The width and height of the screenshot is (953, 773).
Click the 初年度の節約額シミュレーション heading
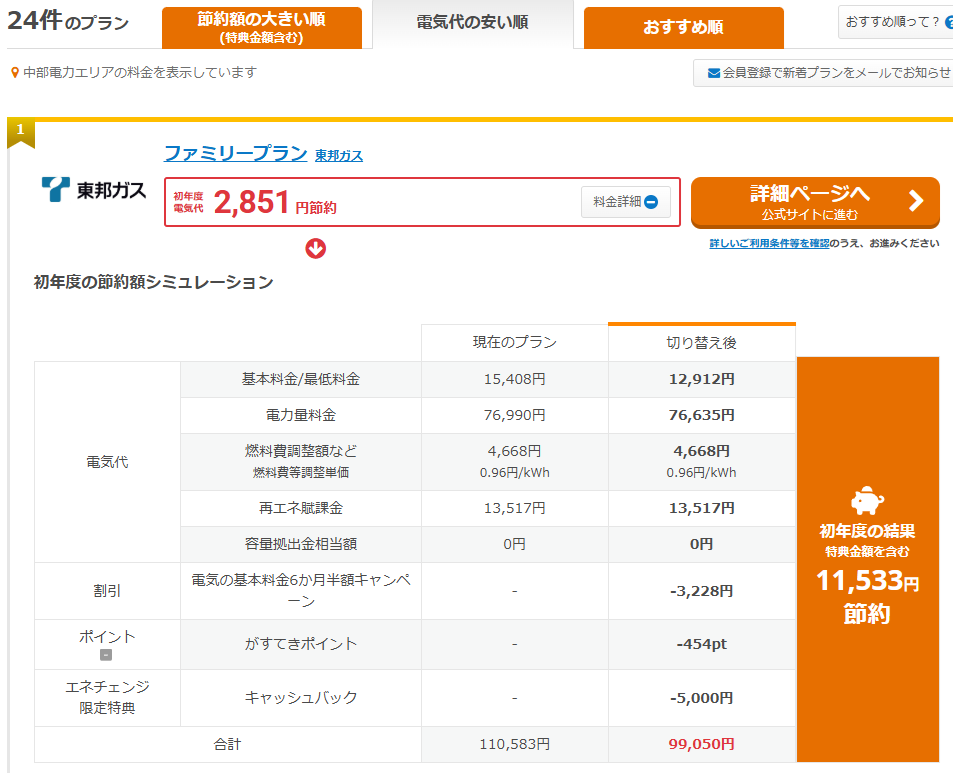pos(154,282)
